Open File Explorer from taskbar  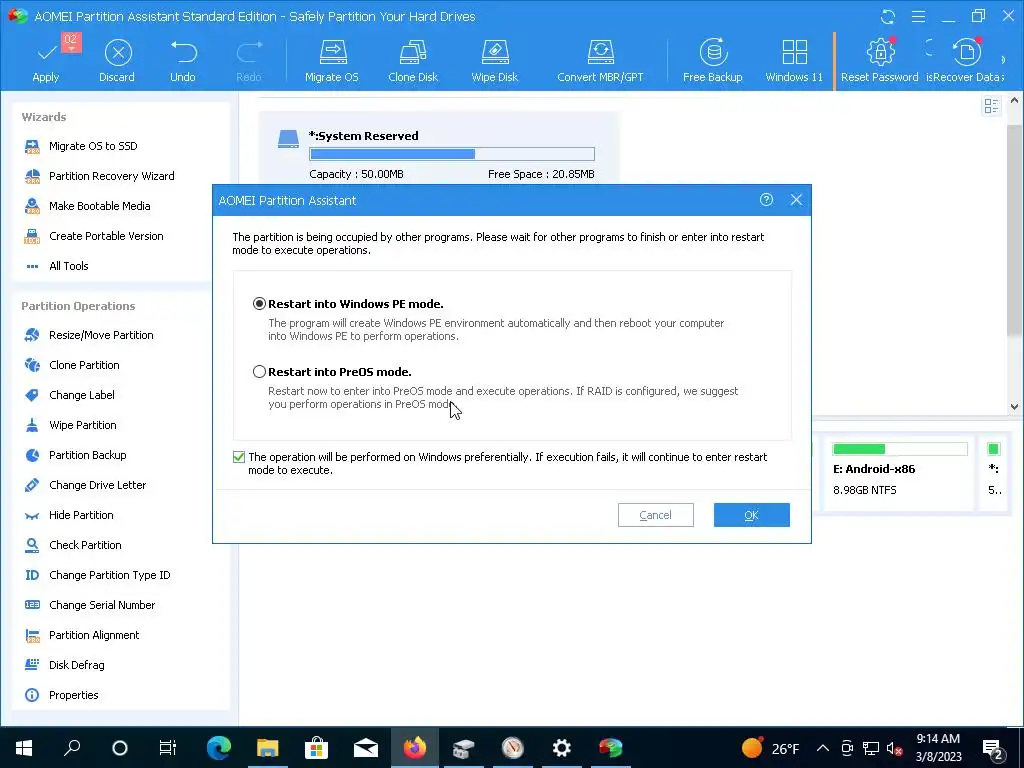pos(268,748)
